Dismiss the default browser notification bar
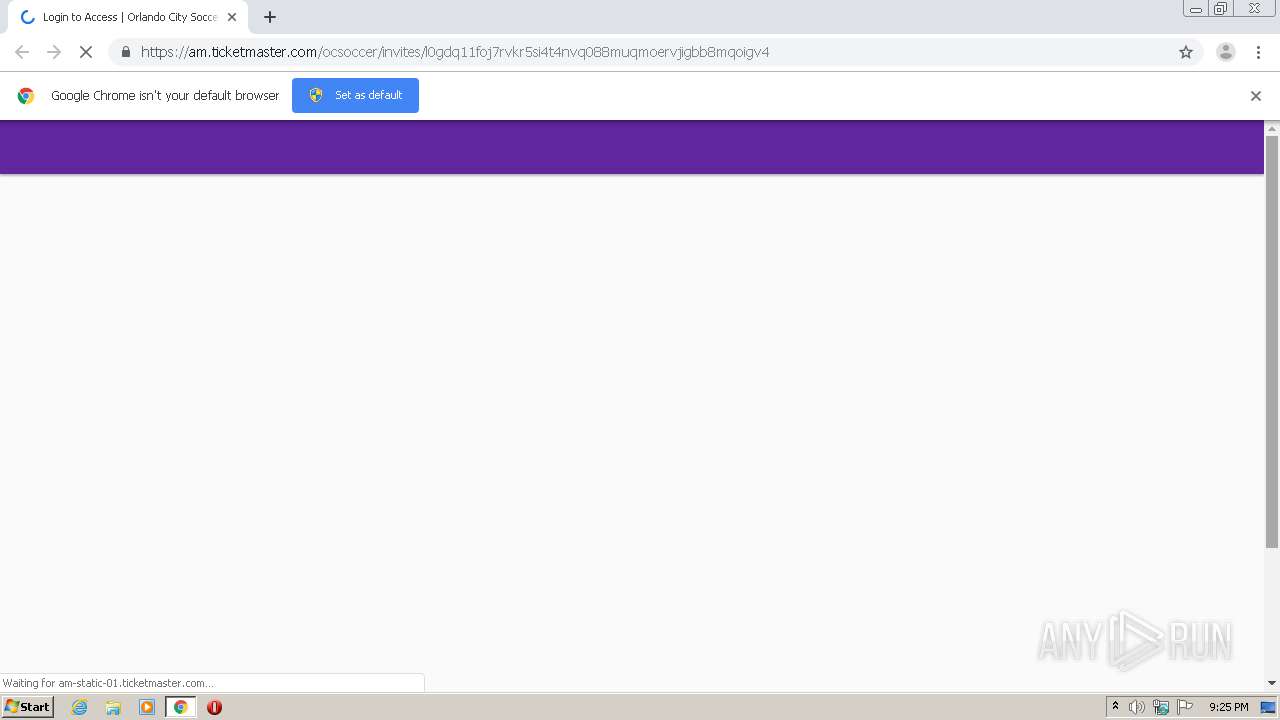The image size is (1280, 720). (x=1256, y=96)
